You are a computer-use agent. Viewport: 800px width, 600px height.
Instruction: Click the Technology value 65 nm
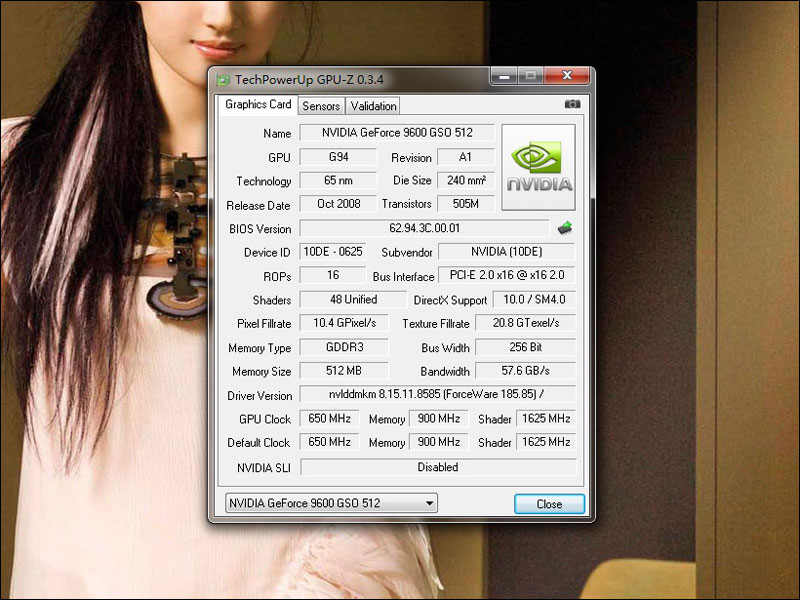pyautogui.click(x=338, y=181)
